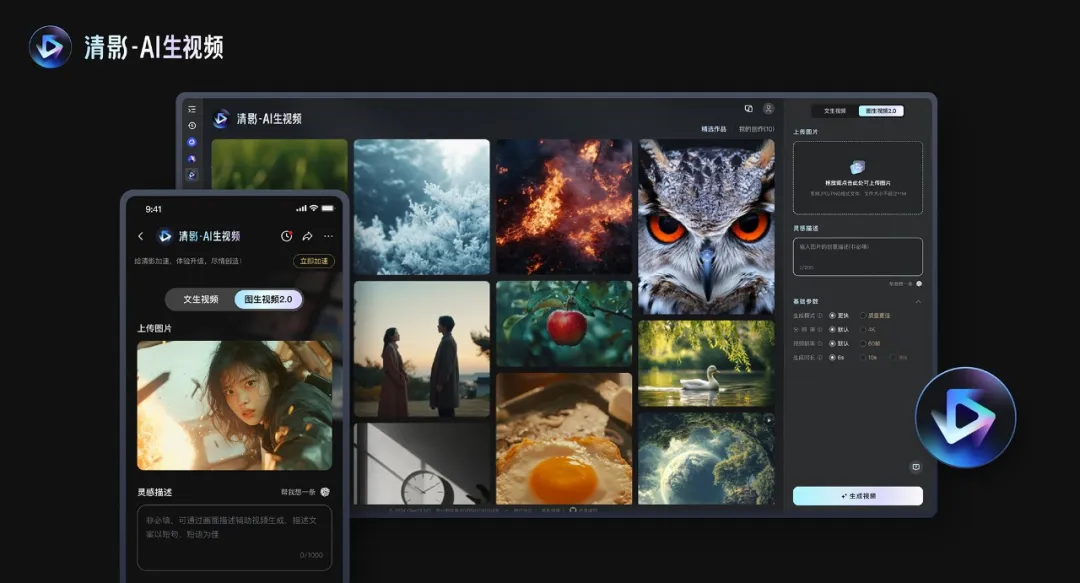Viewport: 1080px width, 583px height.
Task: Click the desktop image upload drop area
Action: point(857,177)
